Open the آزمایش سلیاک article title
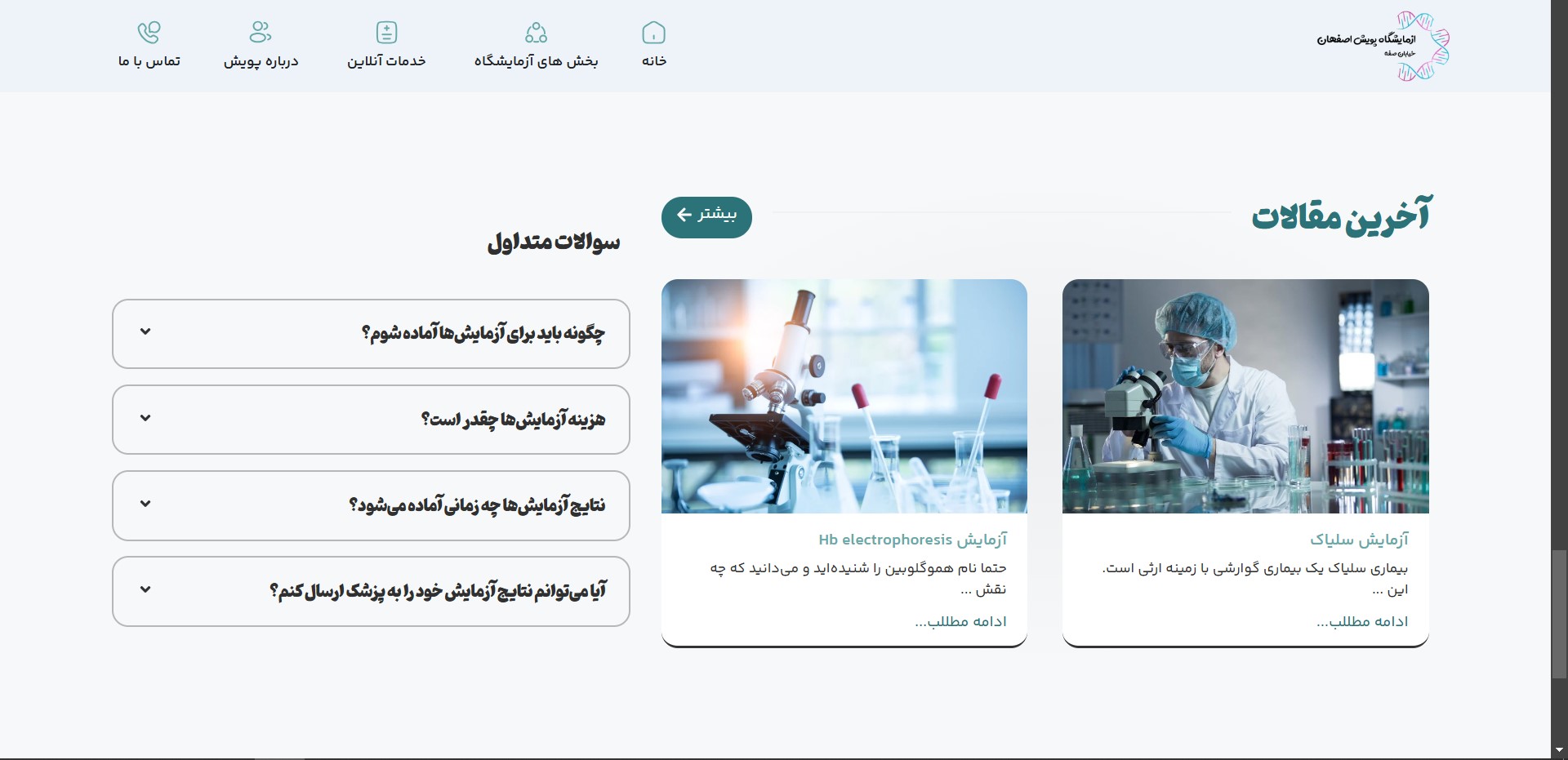 (1359, 540)
